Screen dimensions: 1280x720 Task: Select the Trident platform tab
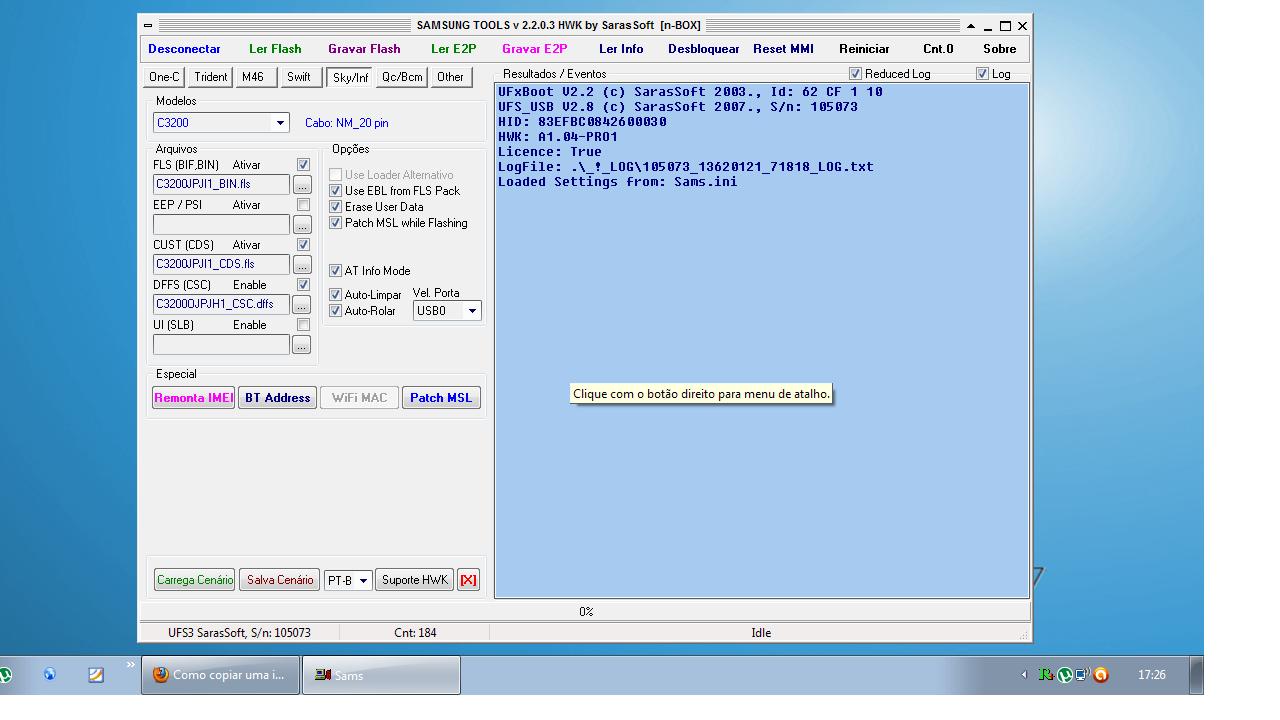pyautogui.click(x=211, y=77)
